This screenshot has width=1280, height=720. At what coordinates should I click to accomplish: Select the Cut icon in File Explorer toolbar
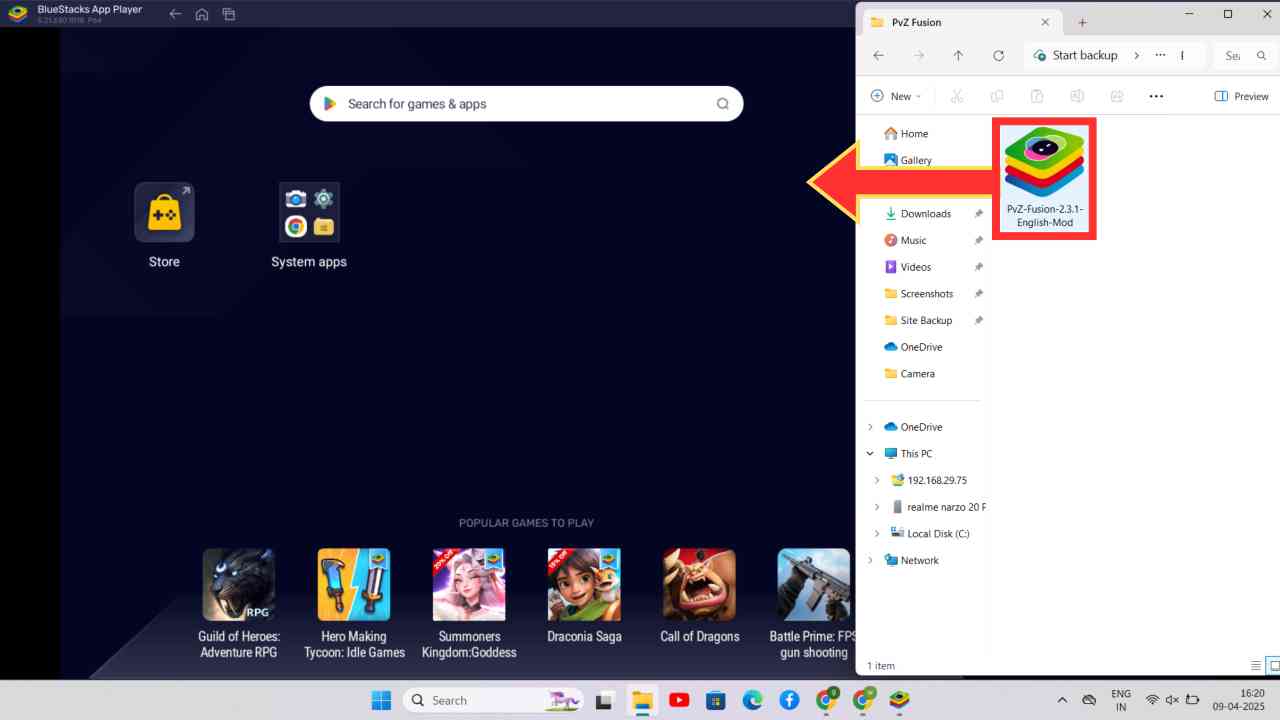point(956,95)
